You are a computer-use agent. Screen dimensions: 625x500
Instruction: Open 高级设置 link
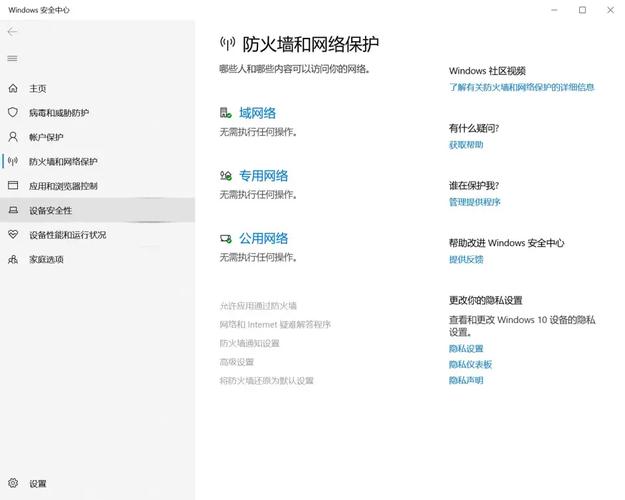click(x=237, y=362)
